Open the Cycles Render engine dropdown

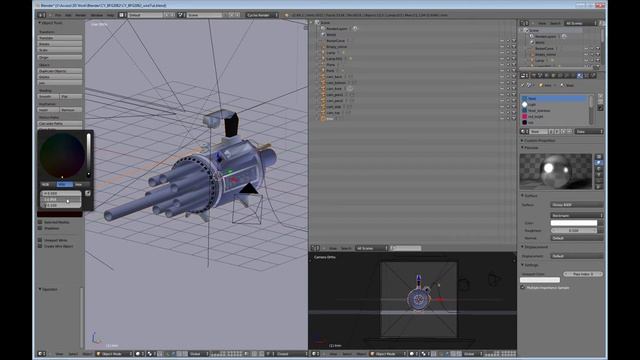point(262,15)
